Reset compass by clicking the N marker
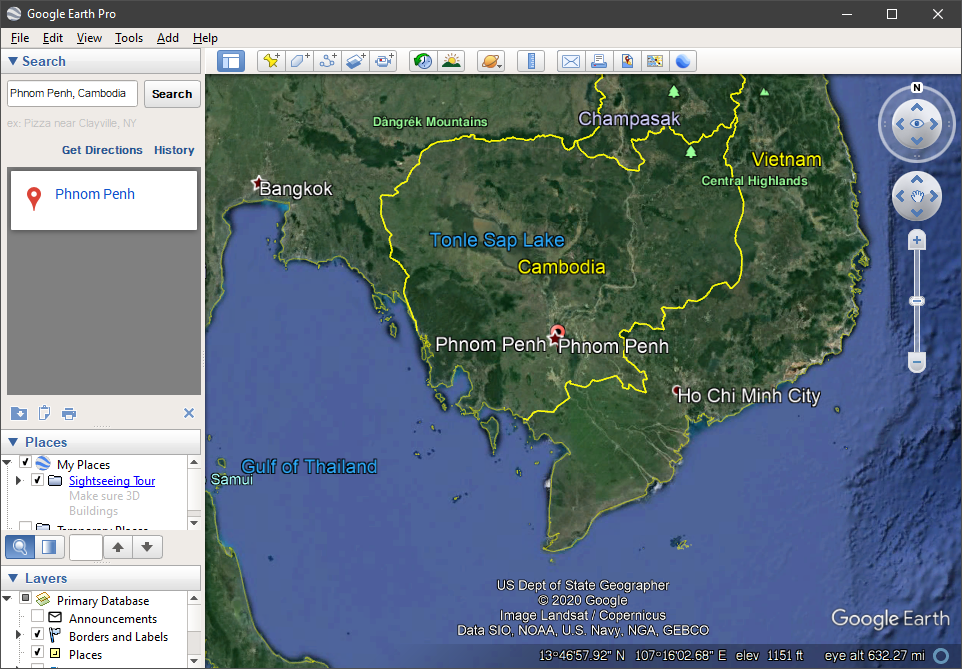Image resolution: width=962 pixels, height=669 pixels. (x=917, y=88)
